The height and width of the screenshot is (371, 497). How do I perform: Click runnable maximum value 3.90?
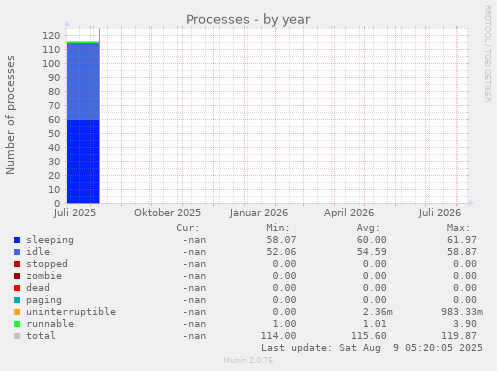465,324
